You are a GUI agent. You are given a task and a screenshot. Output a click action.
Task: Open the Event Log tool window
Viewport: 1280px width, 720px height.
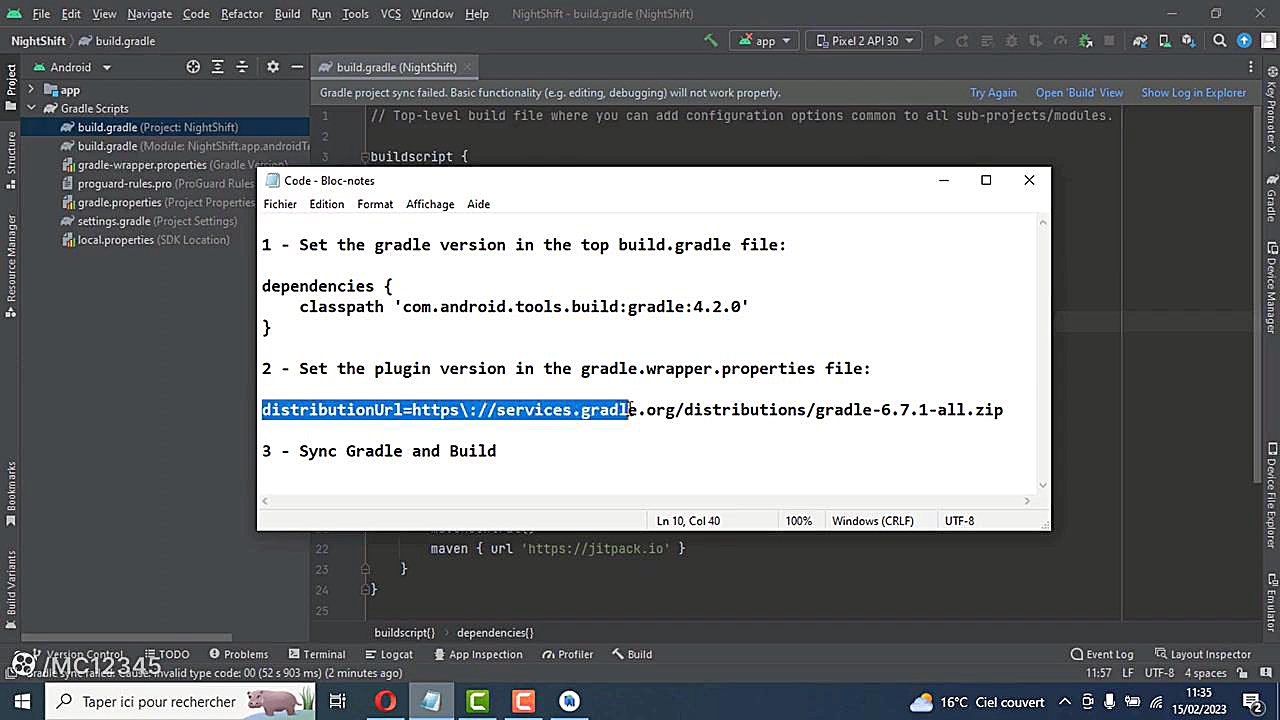[1101, 654]
